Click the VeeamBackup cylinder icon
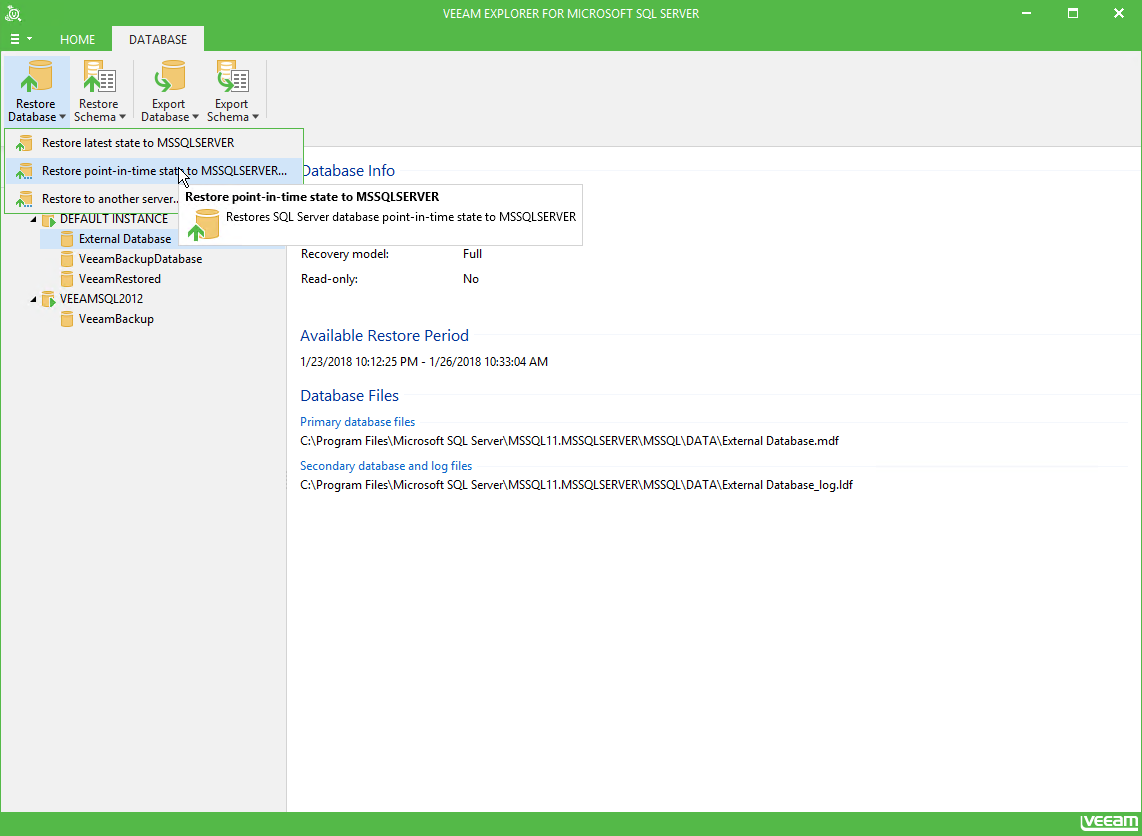This screenshot has height=836, width=1142. coord(67,319)
